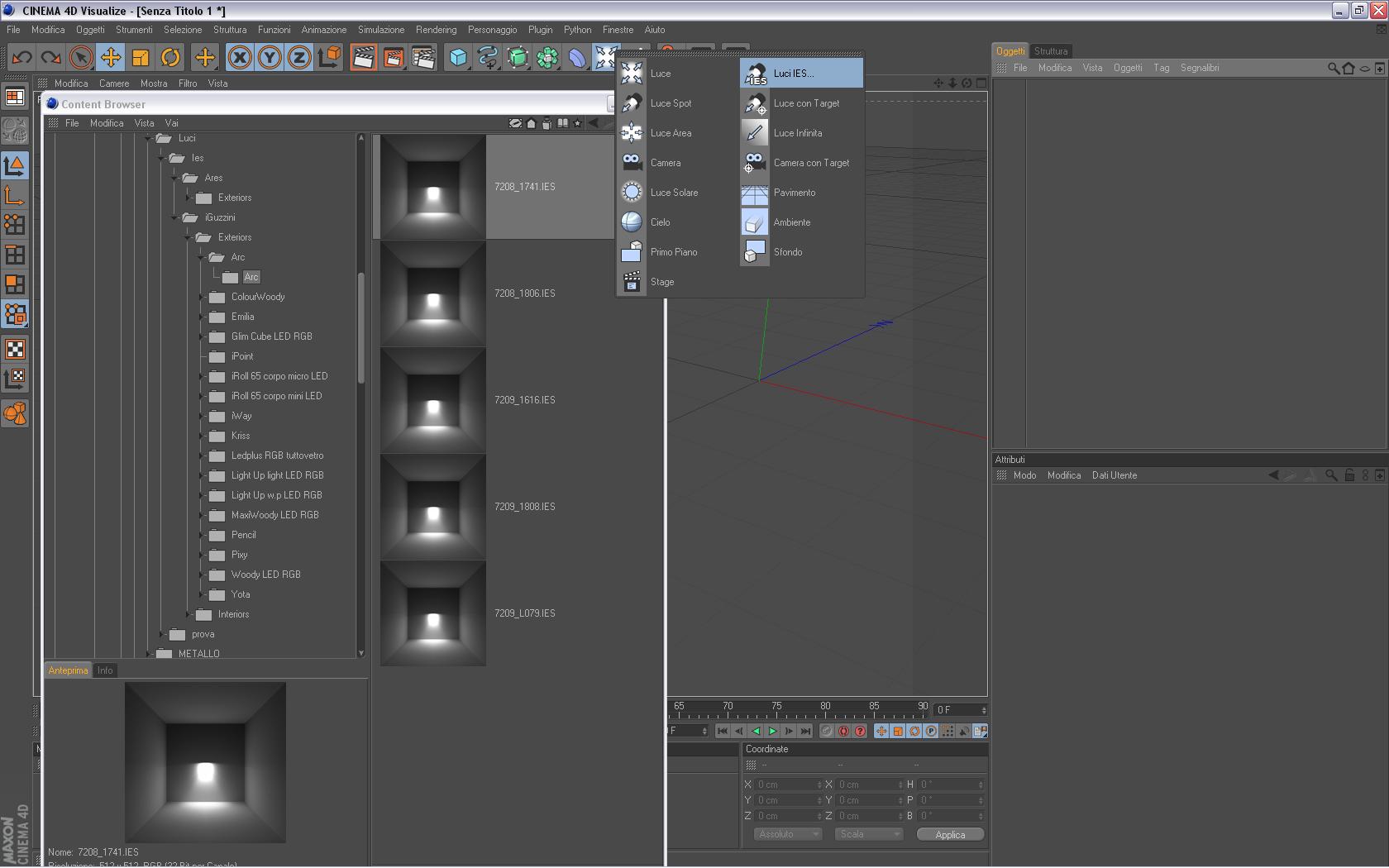Click the cube primitive icon

[x=458, y=57]
